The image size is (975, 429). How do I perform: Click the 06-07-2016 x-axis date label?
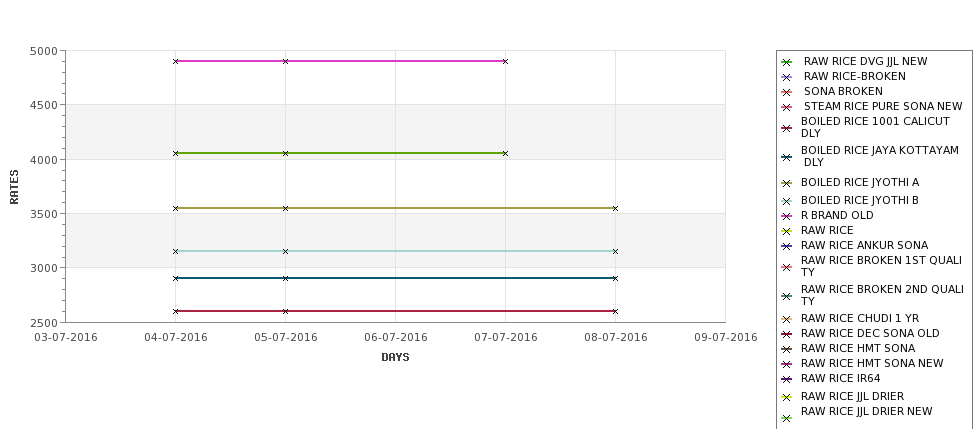click(x=395, y=338)
